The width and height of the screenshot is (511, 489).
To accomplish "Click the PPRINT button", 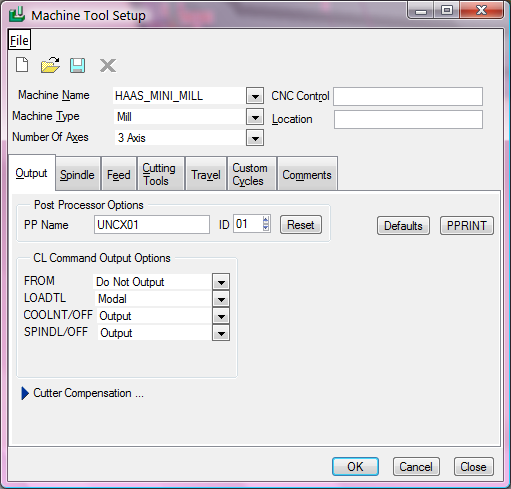I will pos(467,226).
